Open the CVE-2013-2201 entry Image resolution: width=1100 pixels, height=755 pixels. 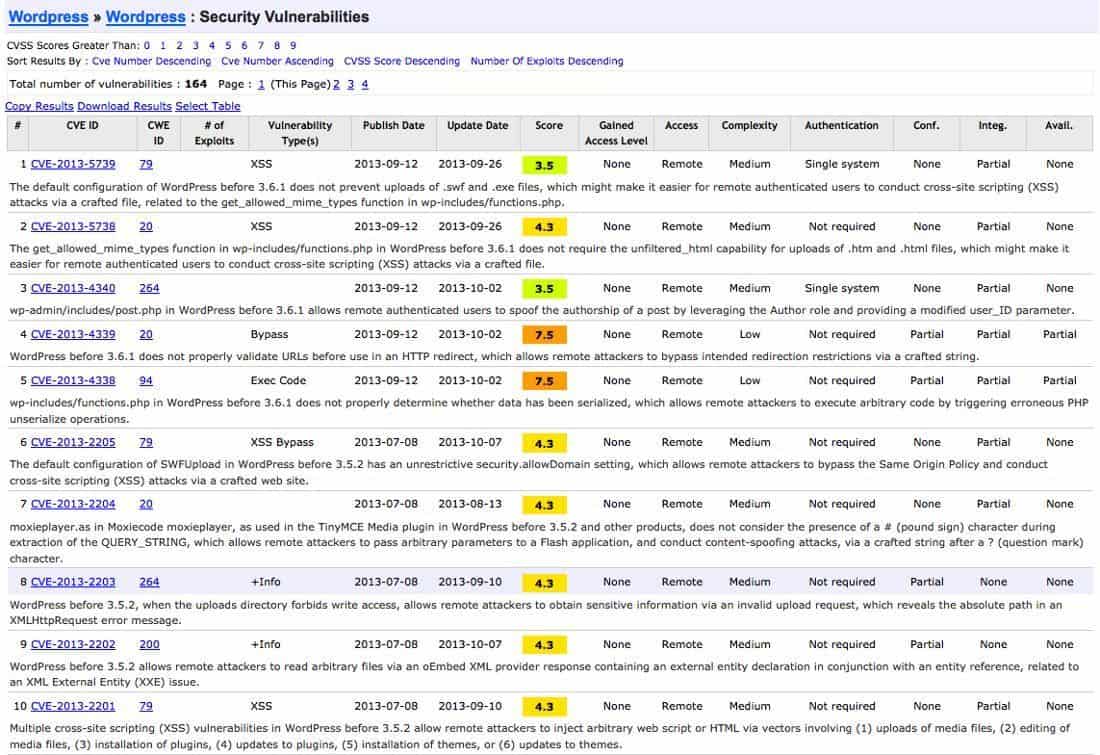click(x=73, y=707)
